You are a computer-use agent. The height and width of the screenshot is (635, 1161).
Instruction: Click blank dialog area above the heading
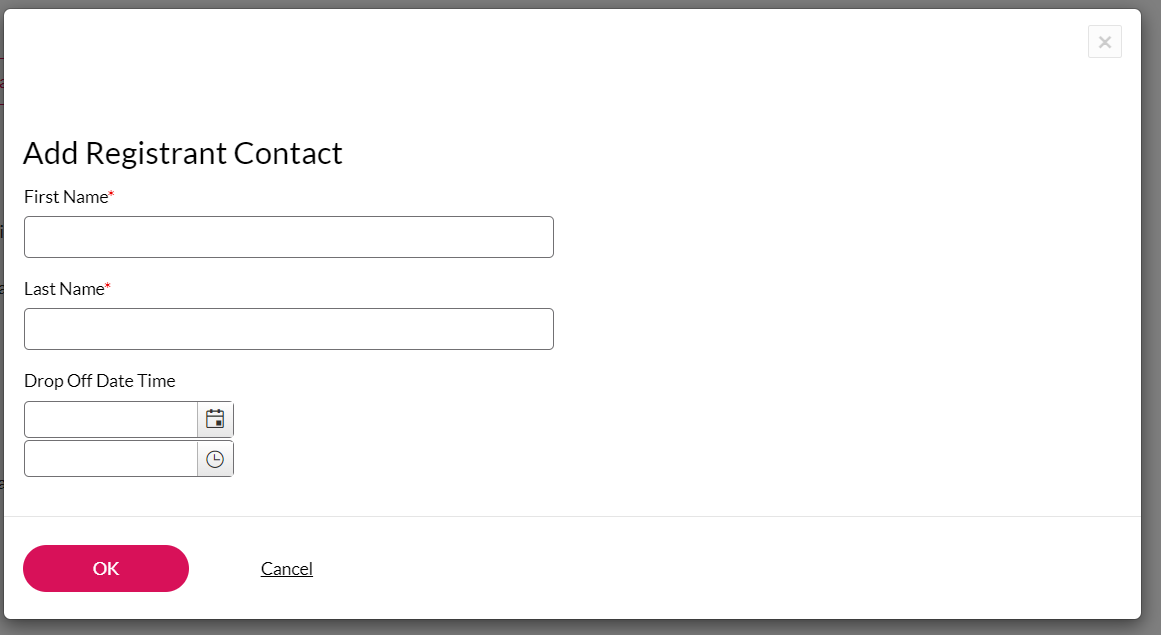[x=500, y=70]
